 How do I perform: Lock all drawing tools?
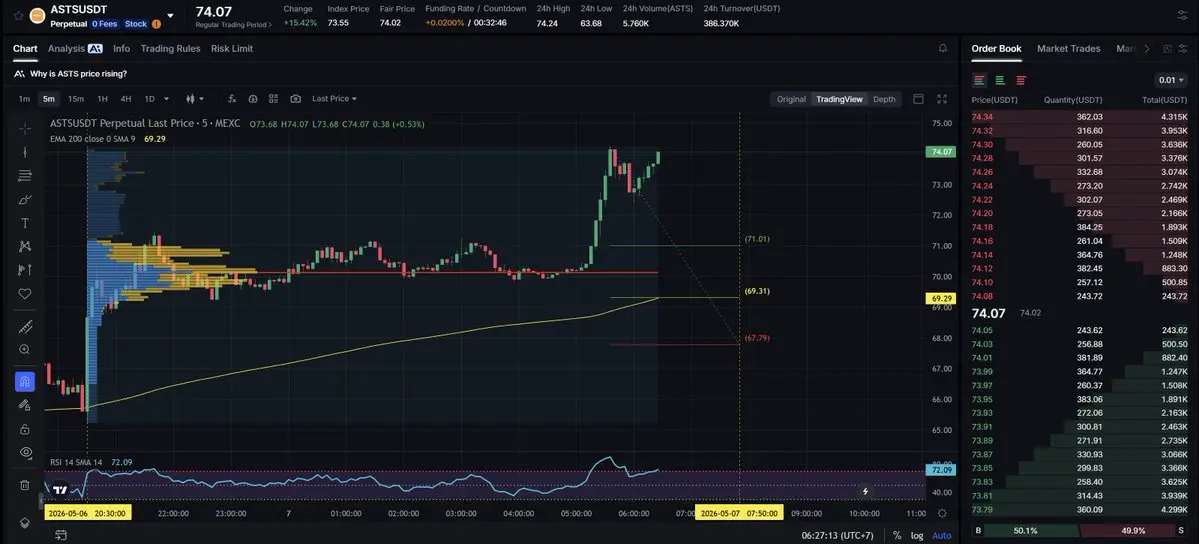pos(24,428)
